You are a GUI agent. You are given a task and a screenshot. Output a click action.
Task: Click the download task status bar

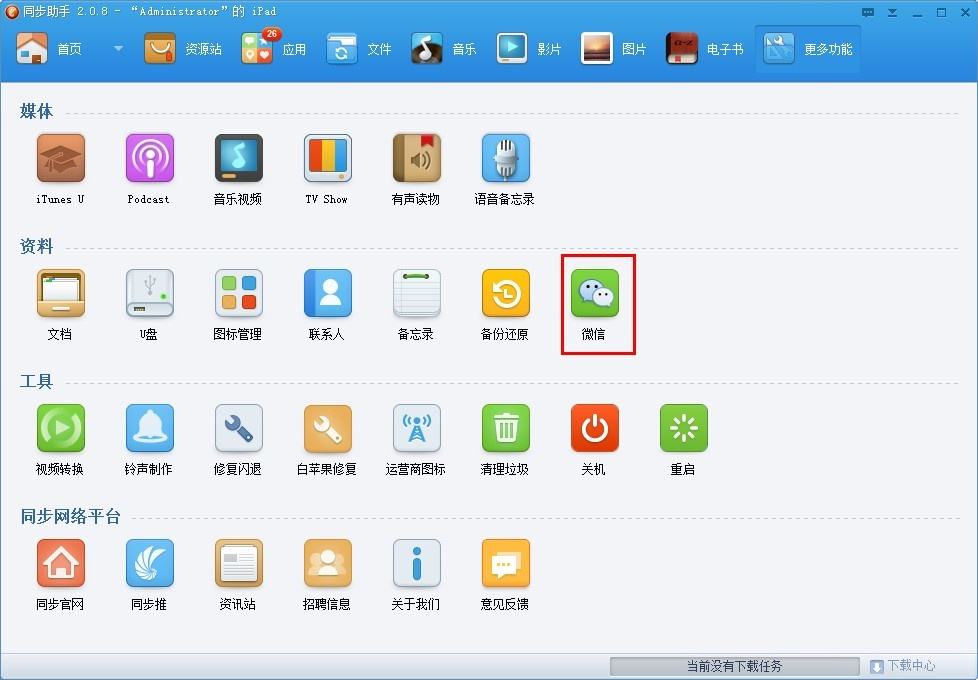734,666
